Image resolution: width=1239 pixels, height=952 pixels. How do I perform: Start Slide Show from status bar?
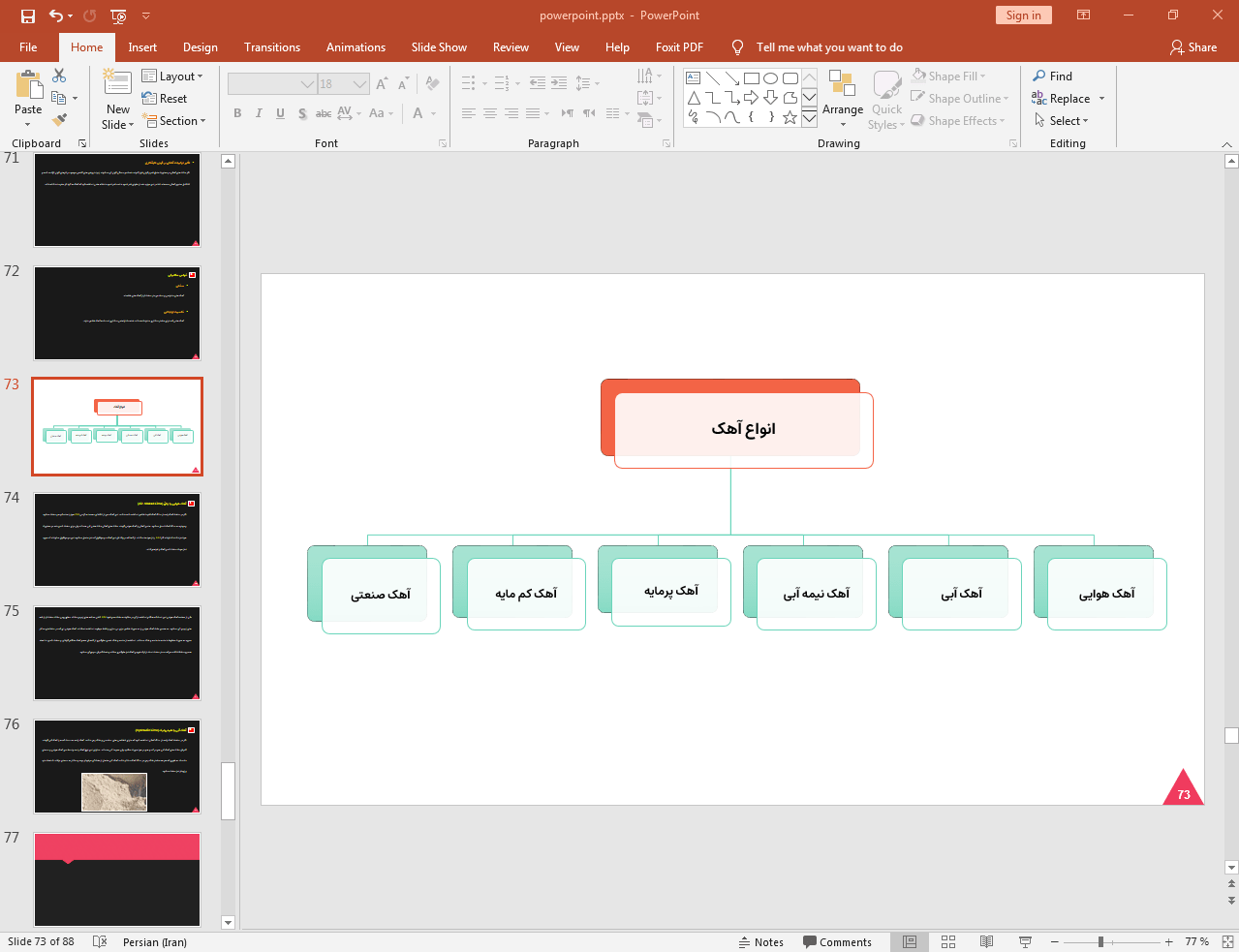tap(1025, 941)
